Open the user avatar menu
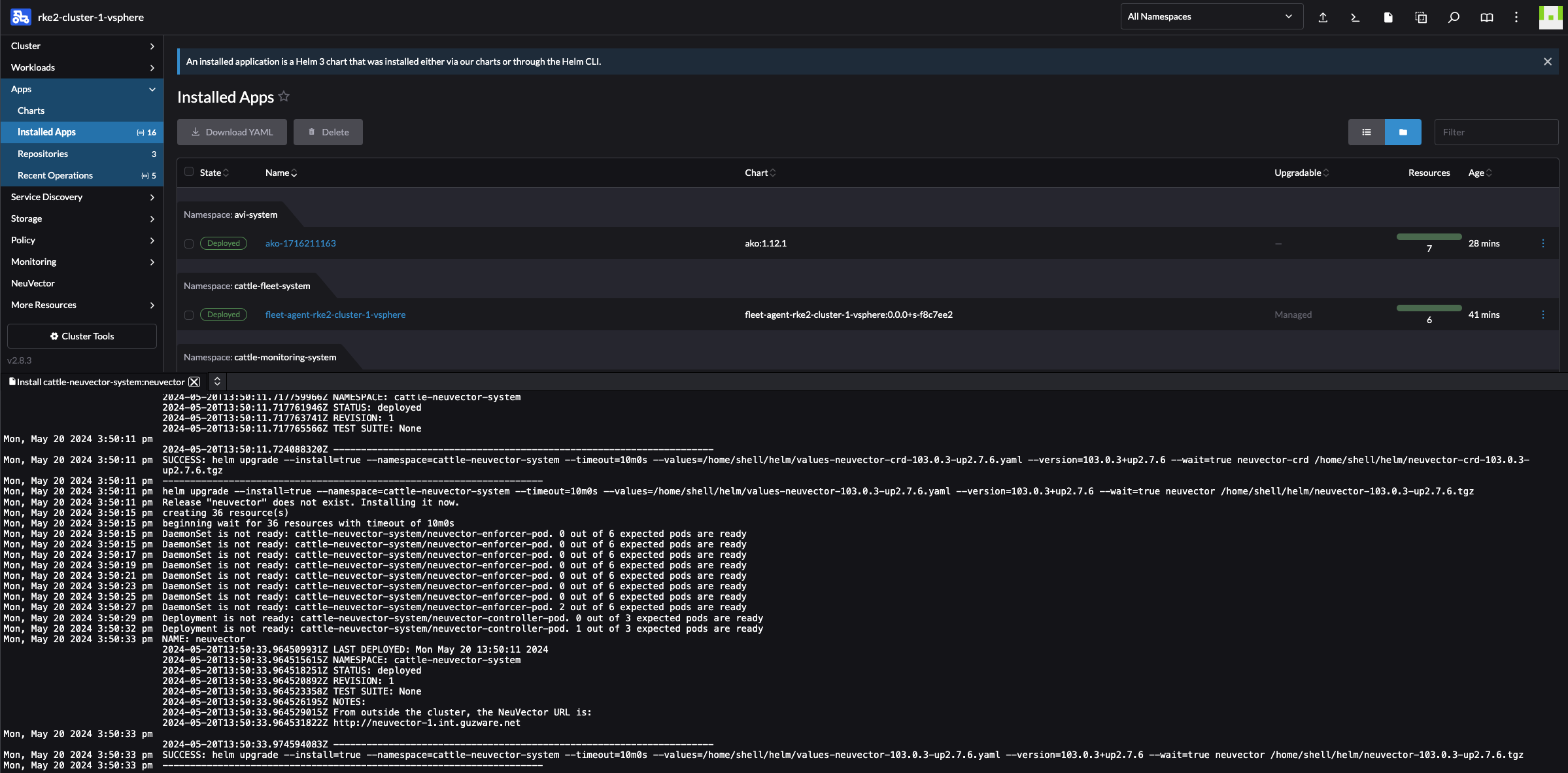 tap(1550, 17)
